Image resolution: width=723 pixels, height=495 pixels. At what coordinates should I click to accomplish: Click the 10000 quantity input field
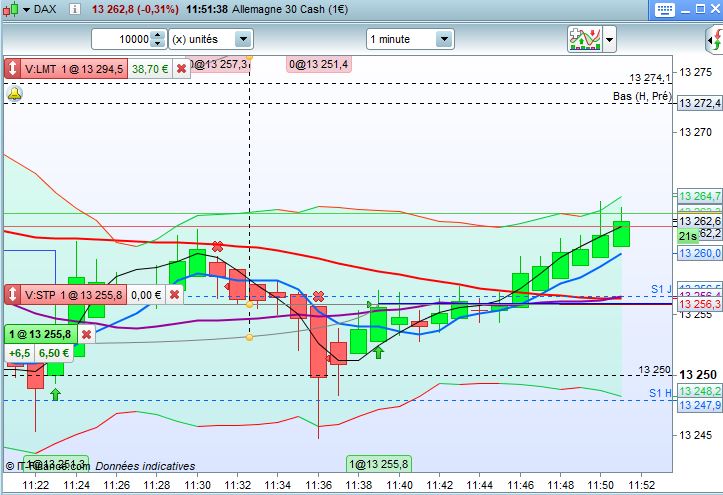pos(122,39)
